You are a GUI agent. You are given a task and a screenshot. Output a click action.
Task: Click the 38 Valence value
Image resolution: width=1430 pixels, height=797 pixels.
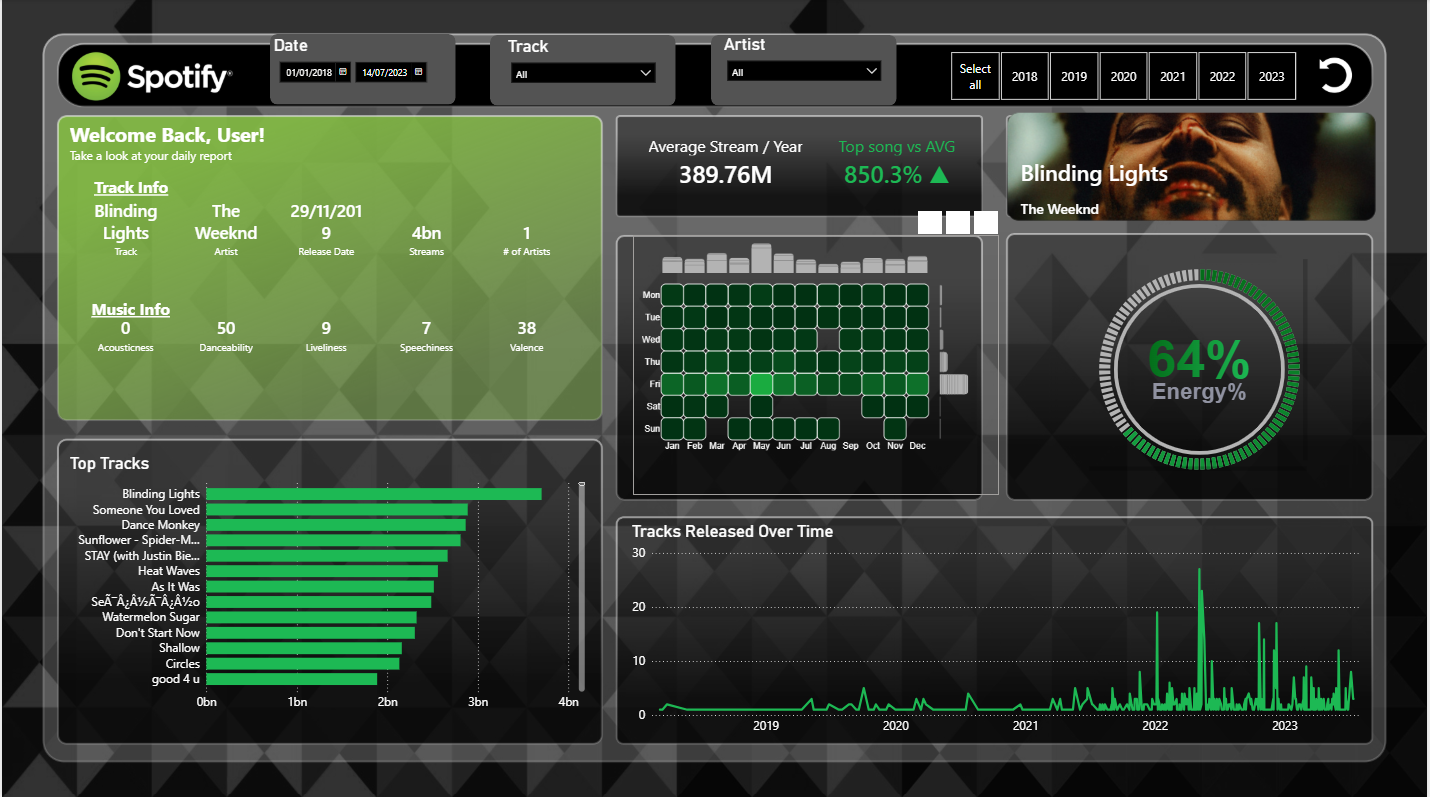[x=527, y=328]
